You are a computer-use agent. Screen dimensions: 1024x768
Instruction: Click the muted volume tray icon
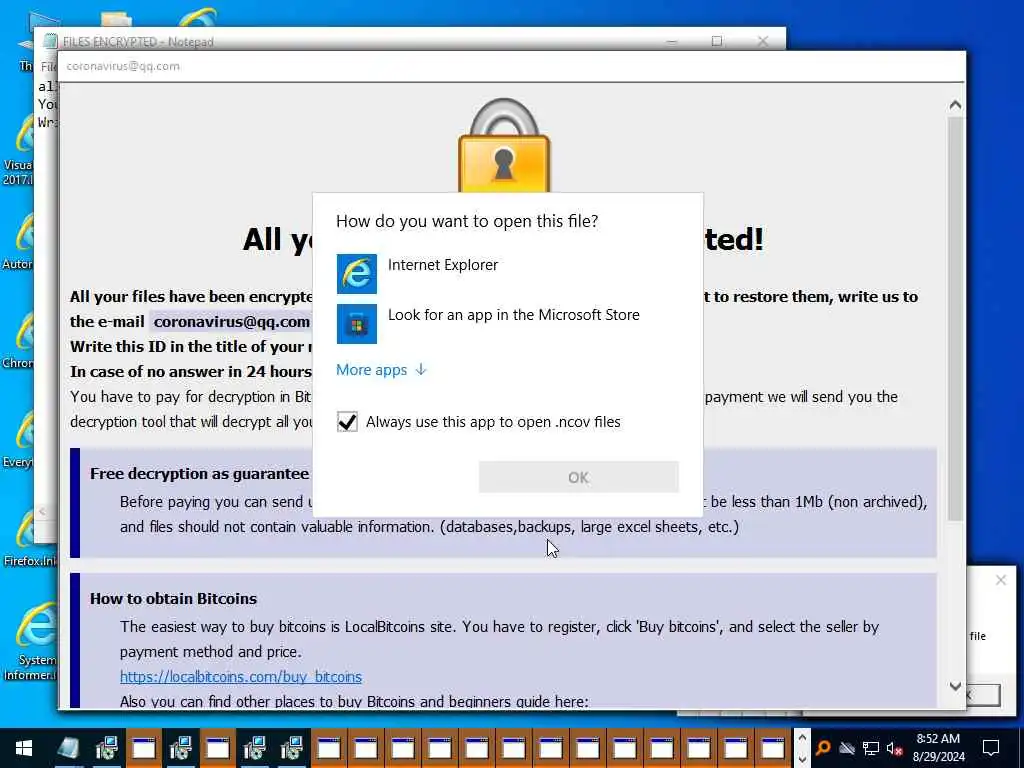(894, 748)
